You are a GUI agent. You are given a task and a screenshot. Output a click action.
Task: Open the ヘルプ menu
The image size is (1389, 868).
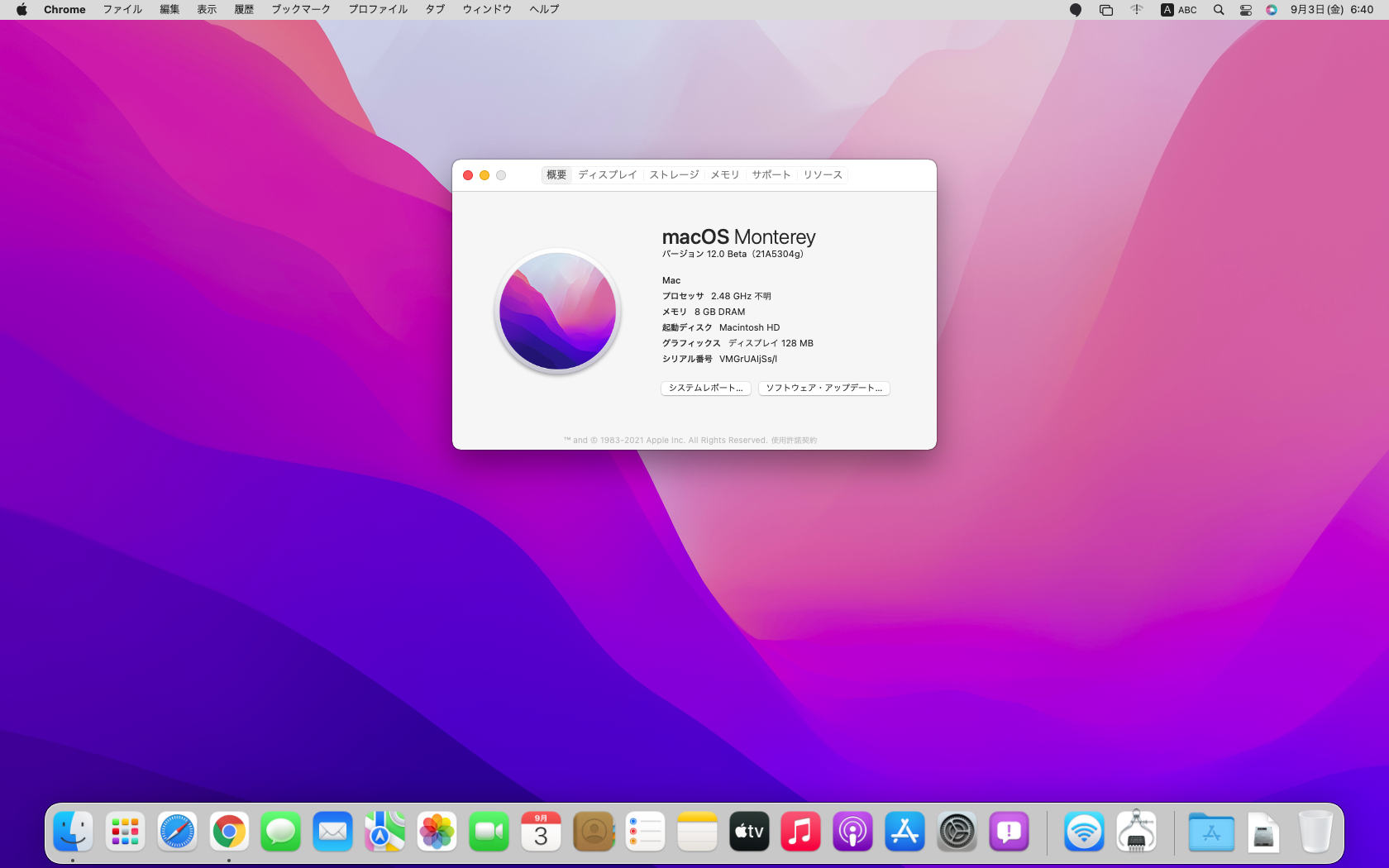544,10
